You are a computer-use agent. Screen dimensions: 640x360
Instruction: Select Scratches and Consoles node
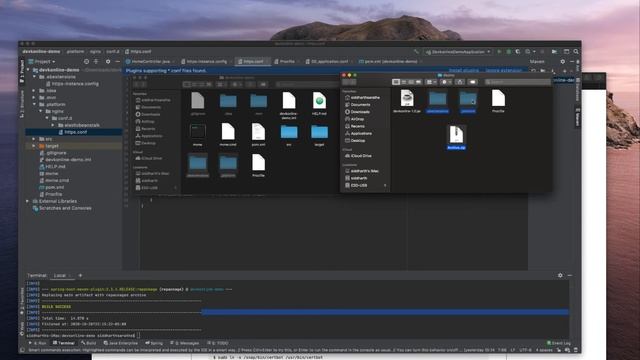click(x=65, y=208)
